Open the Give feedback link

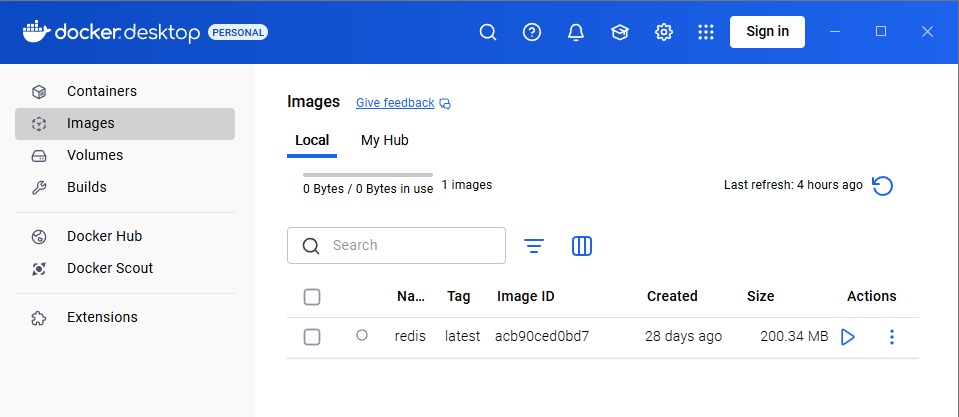395,103
